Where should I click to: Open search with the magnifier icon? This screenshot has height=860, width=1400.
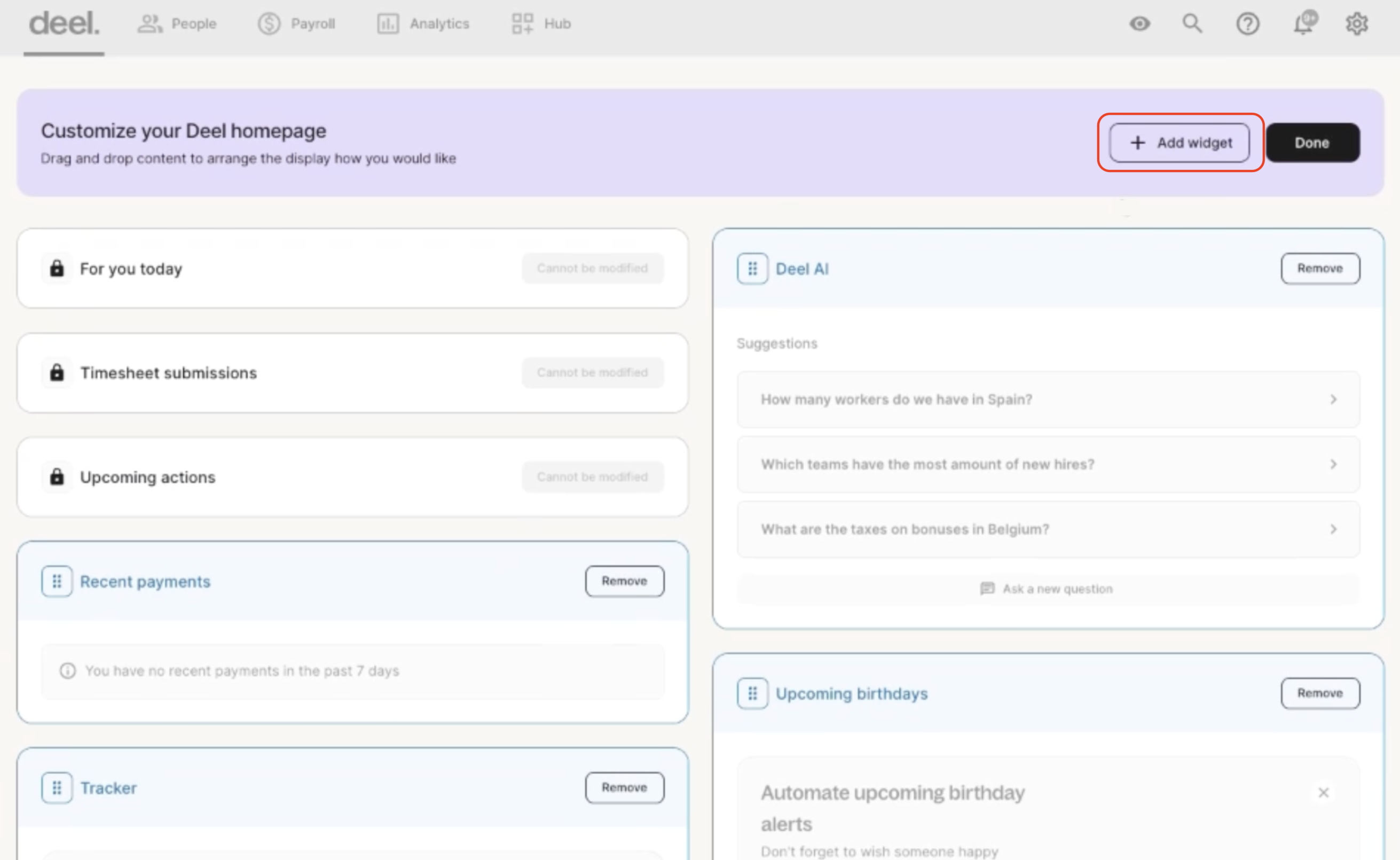[1192, 24]
